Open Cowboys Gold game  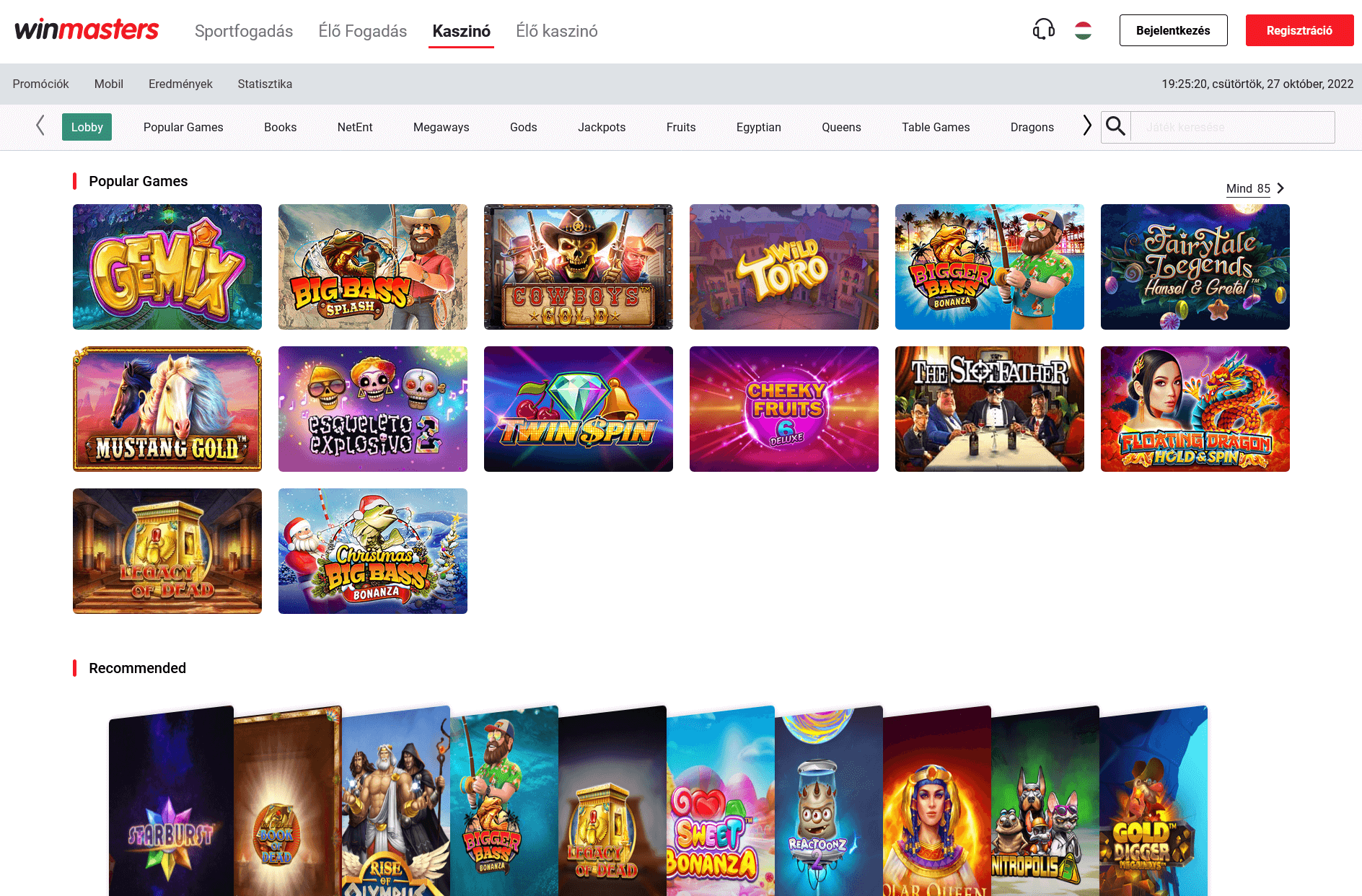tap(579, 267)
